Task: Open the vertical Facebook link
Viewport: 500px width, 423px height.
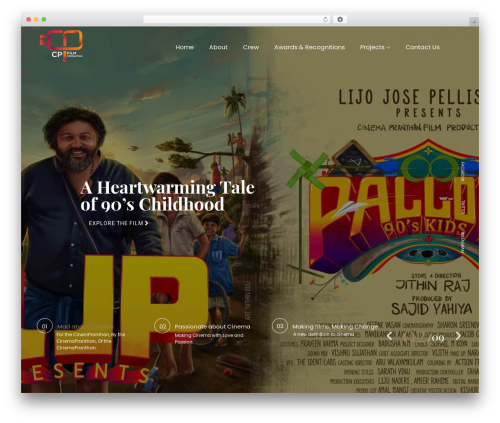Action: coord(463,171)
